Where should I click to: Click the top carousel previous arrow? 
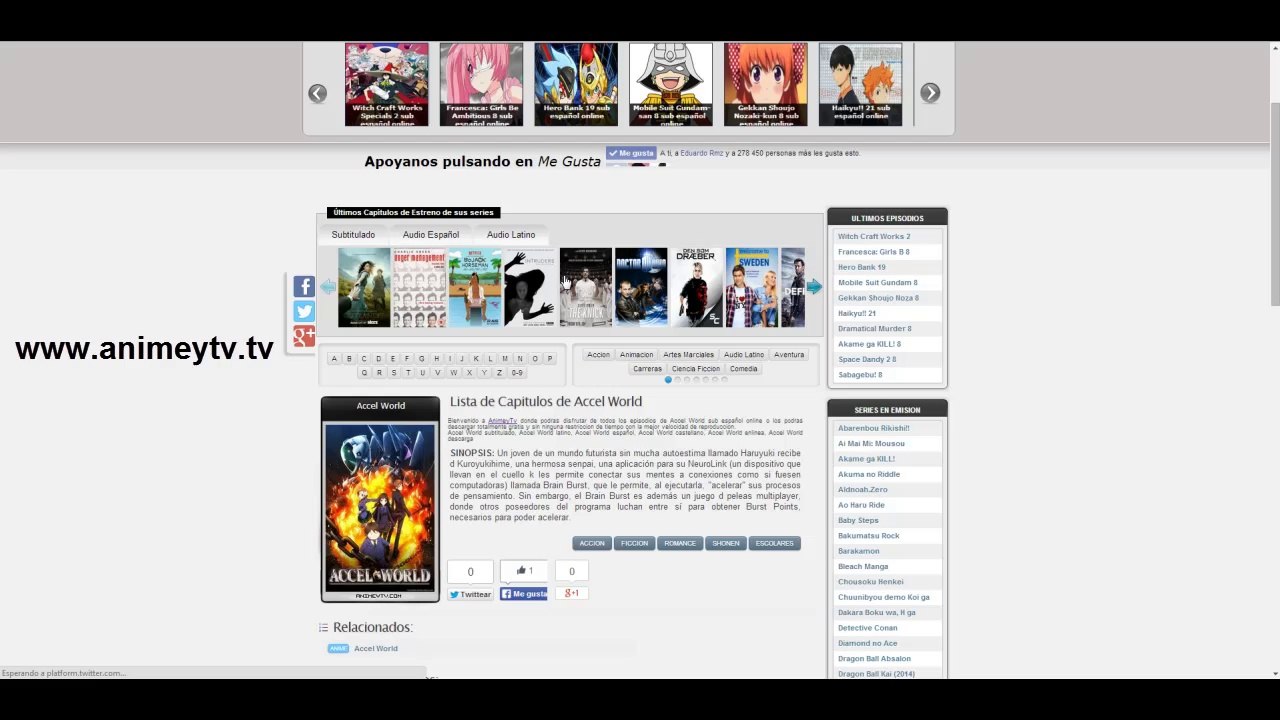tap(317, 93)
